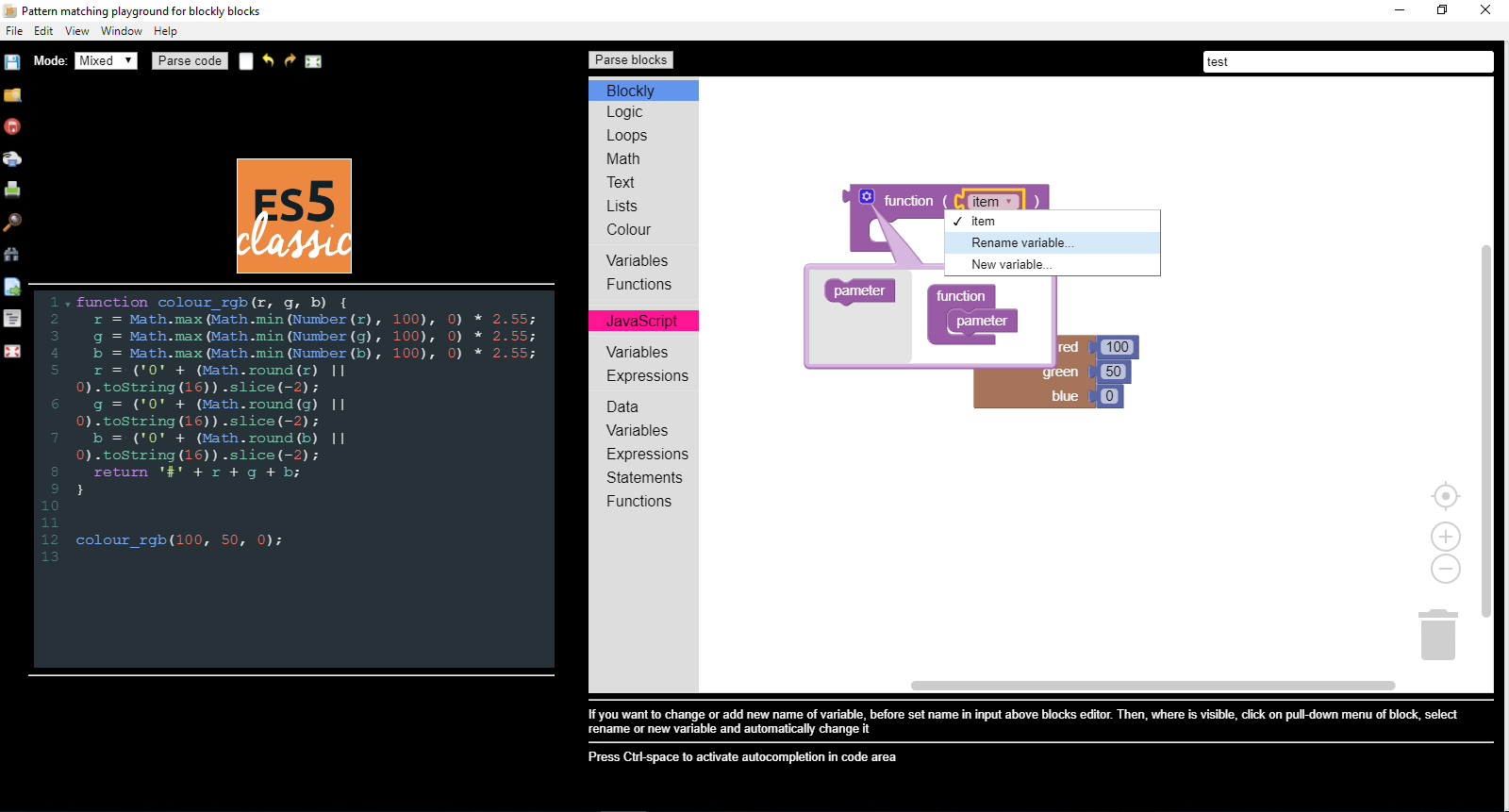Click the document with green arrow icon
The image size is (1509, 812).
(12, 287)
